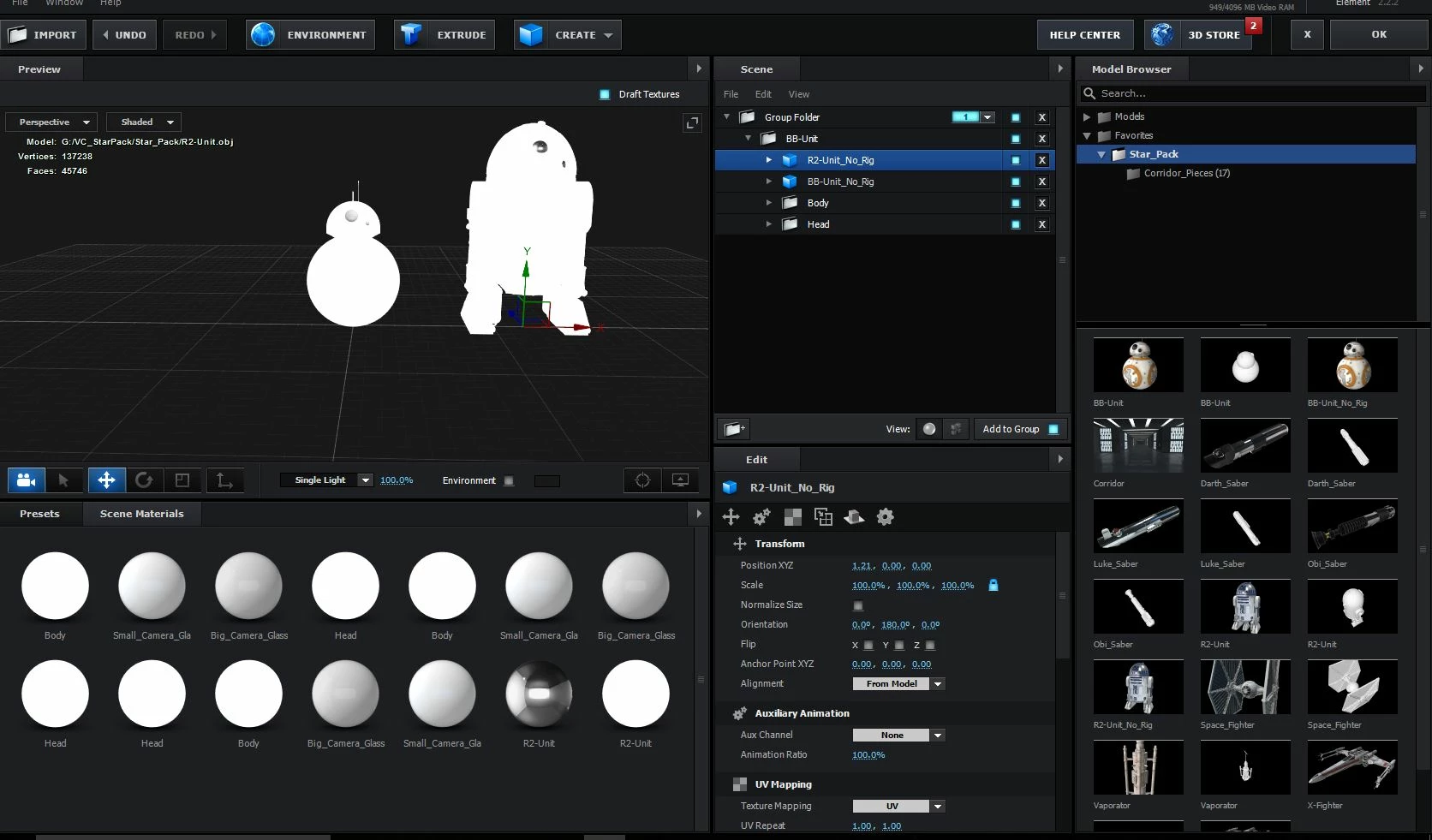Switch Scene view to the cubes model mode
This screenshot has height=840, width=1432.
(x=956, y=429)
